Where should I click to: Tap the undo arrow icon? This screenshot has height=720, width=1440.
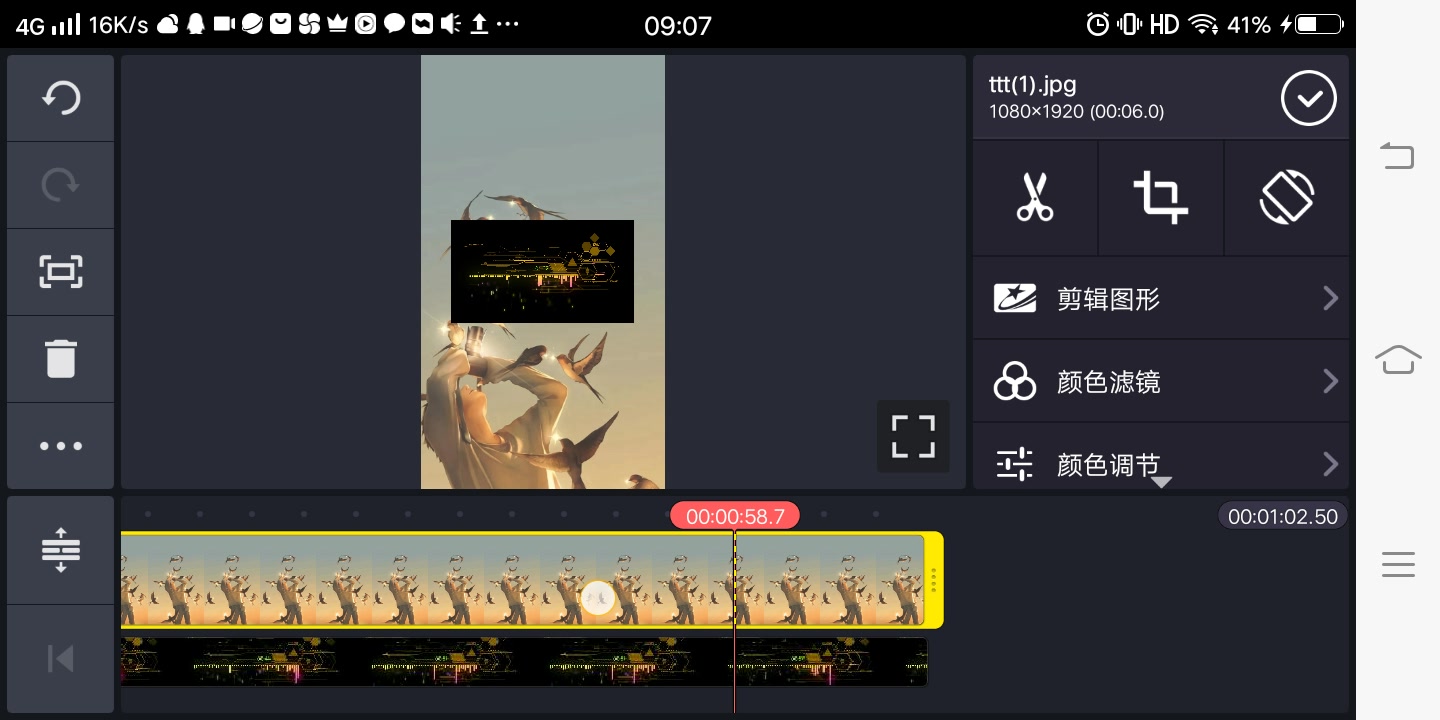[x=61, y=98]
